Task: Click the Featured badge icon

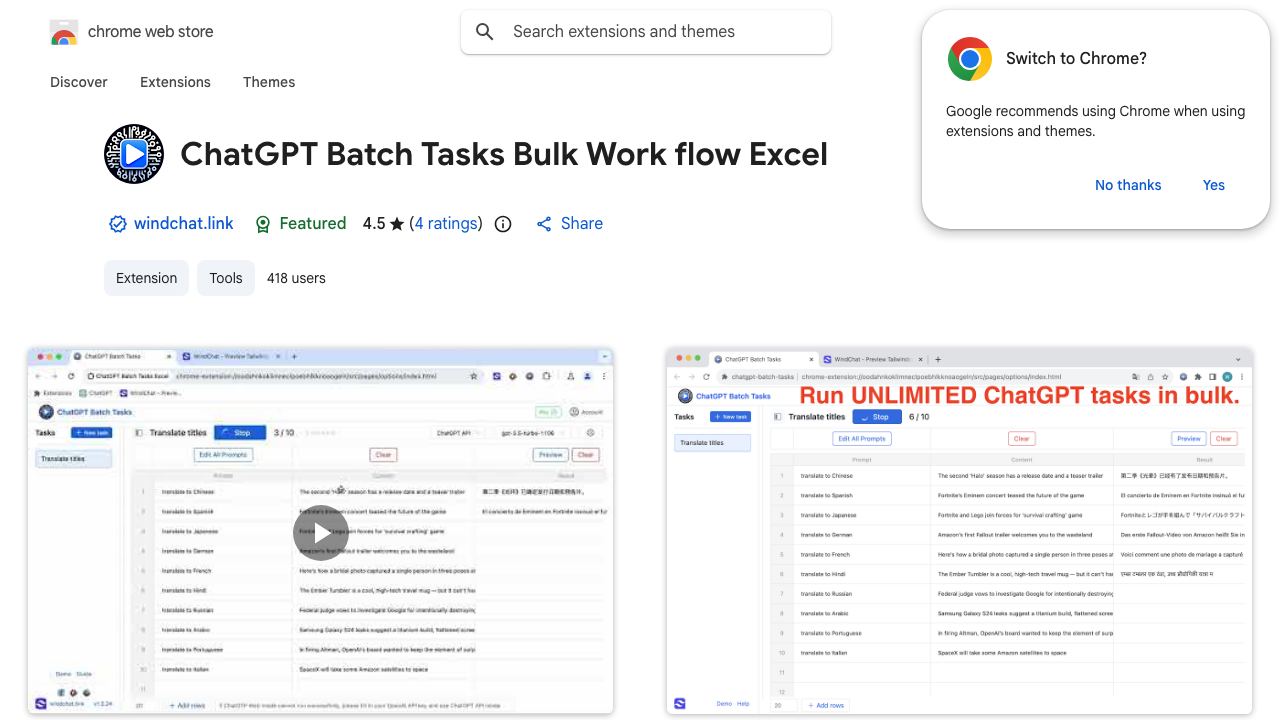Action: tap(263, 224)
